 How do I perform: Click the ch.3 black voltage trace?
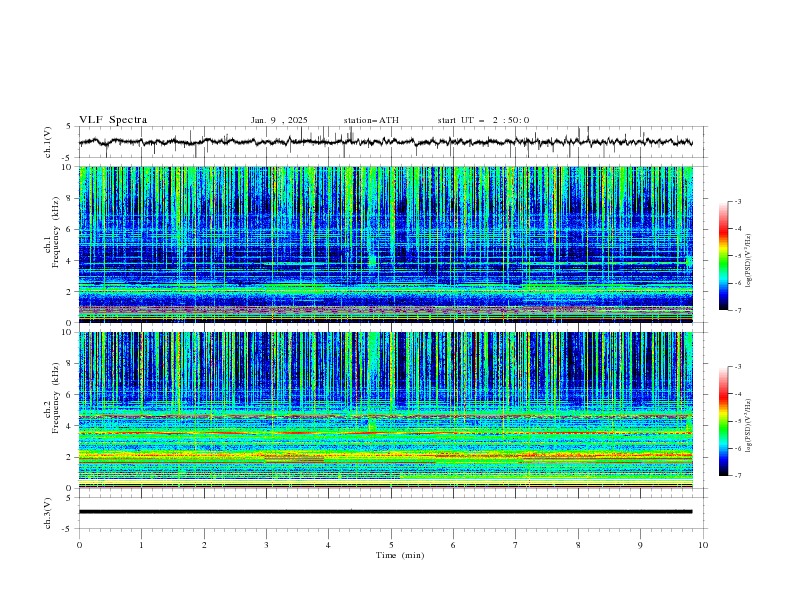point(385,512)
